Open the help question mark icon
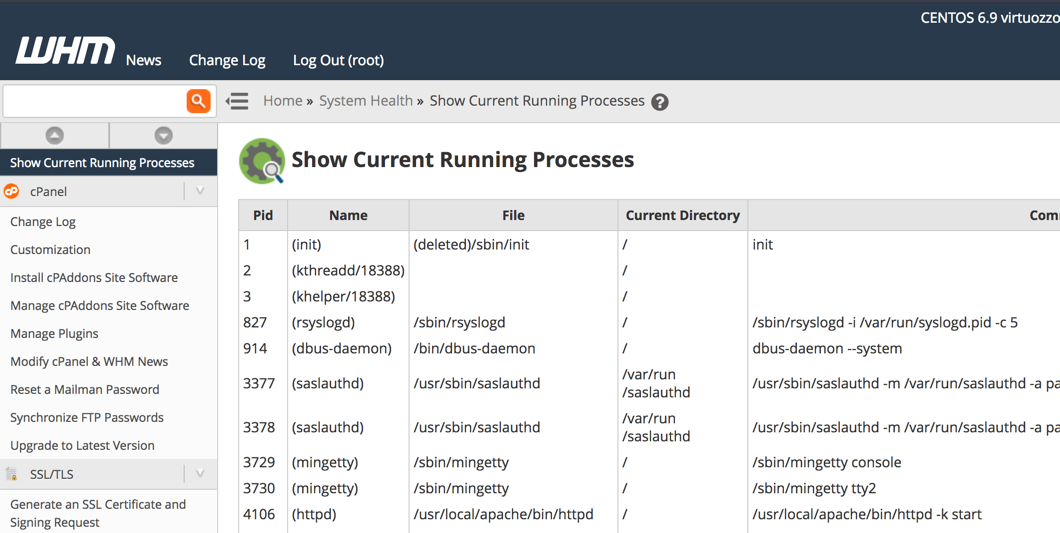This screenshot has width=1060, height=533. pyautogui.click(x=660, y=102)
